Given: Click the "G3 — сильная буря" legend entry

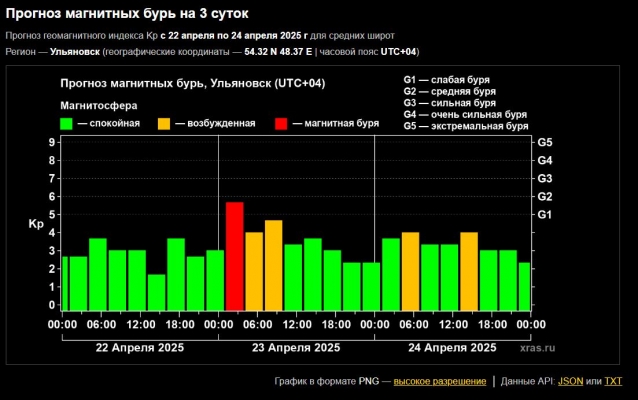Looking at the screenshot, I should pyautogui.click(x=449, y=103).
